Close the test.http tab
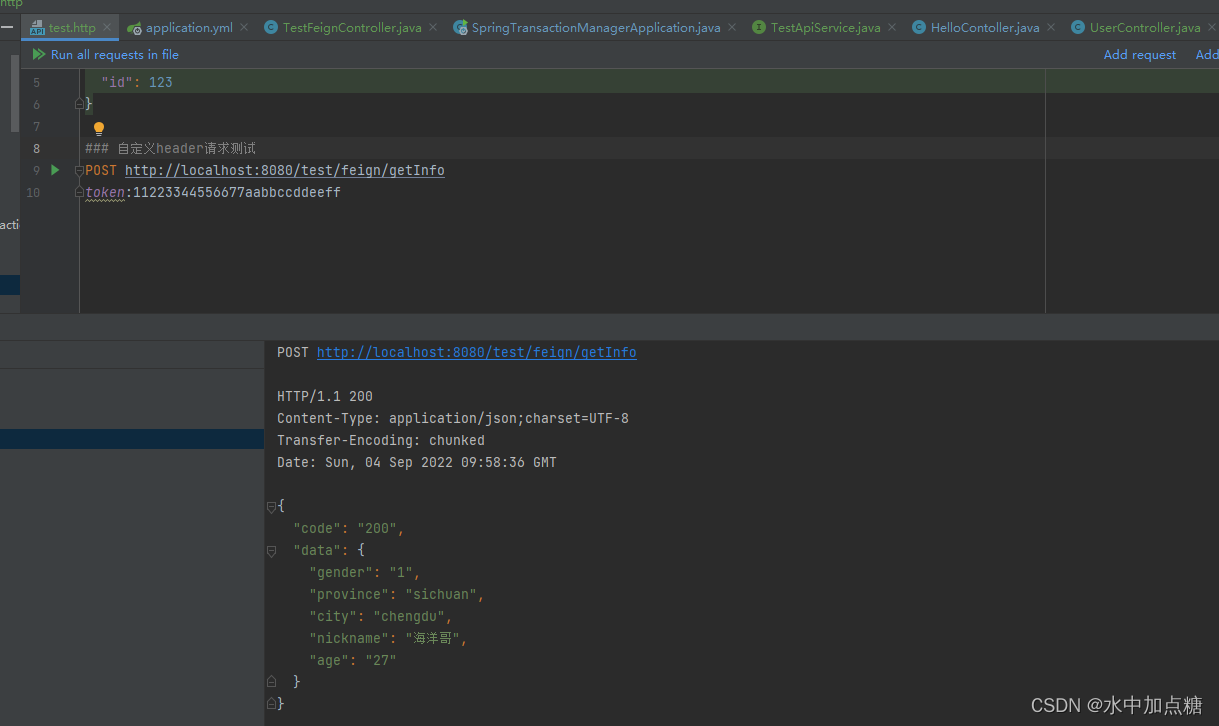This screenshot has height=726, width=1219. 106,27
